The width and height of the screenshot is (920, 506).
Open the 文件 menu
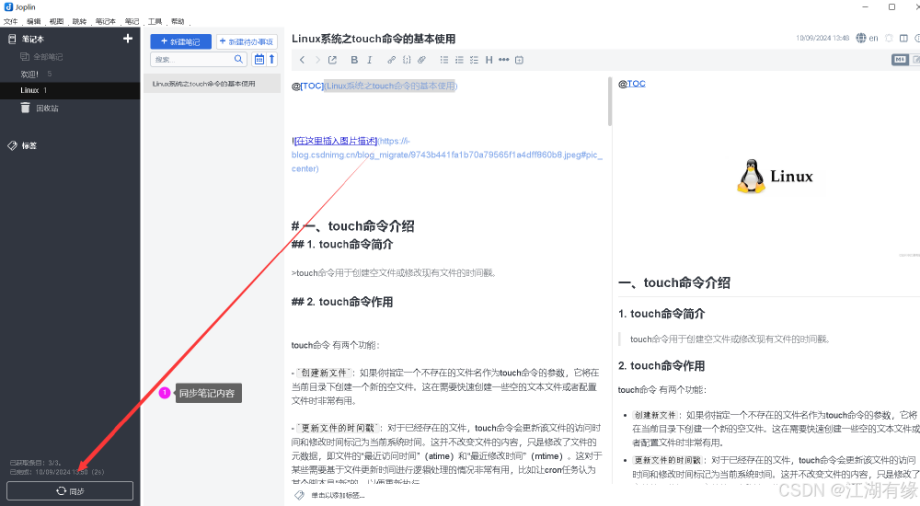coord(11,21)
